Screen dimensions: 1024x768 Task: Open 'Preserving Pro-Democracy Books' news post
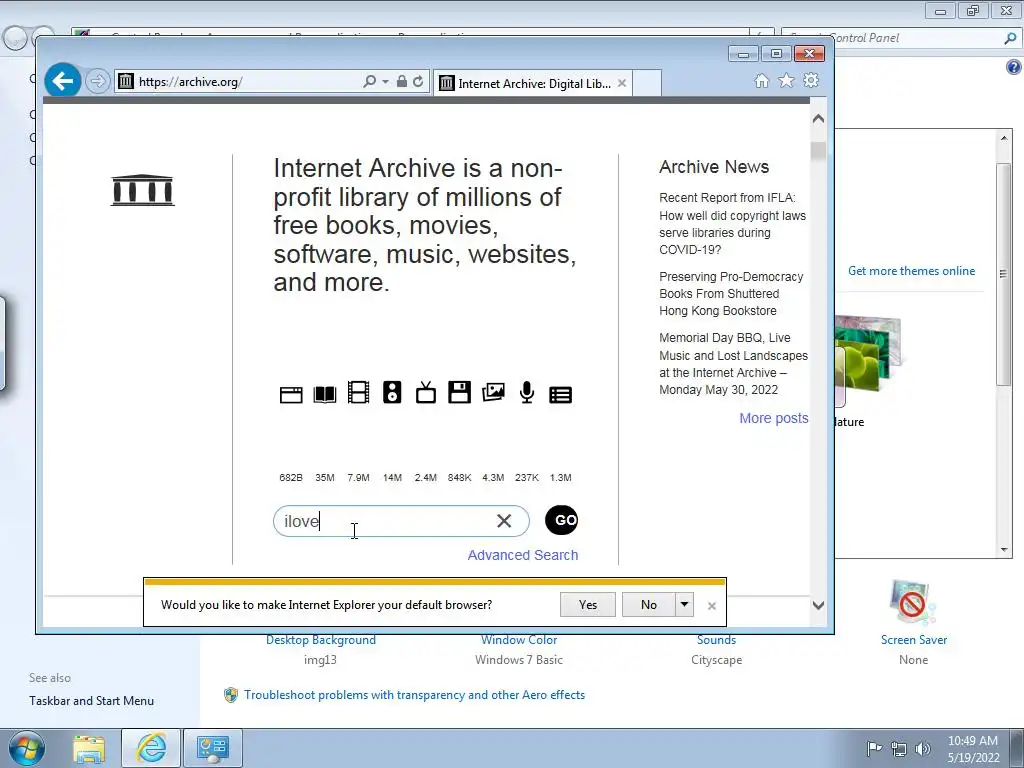click(731, 294)
